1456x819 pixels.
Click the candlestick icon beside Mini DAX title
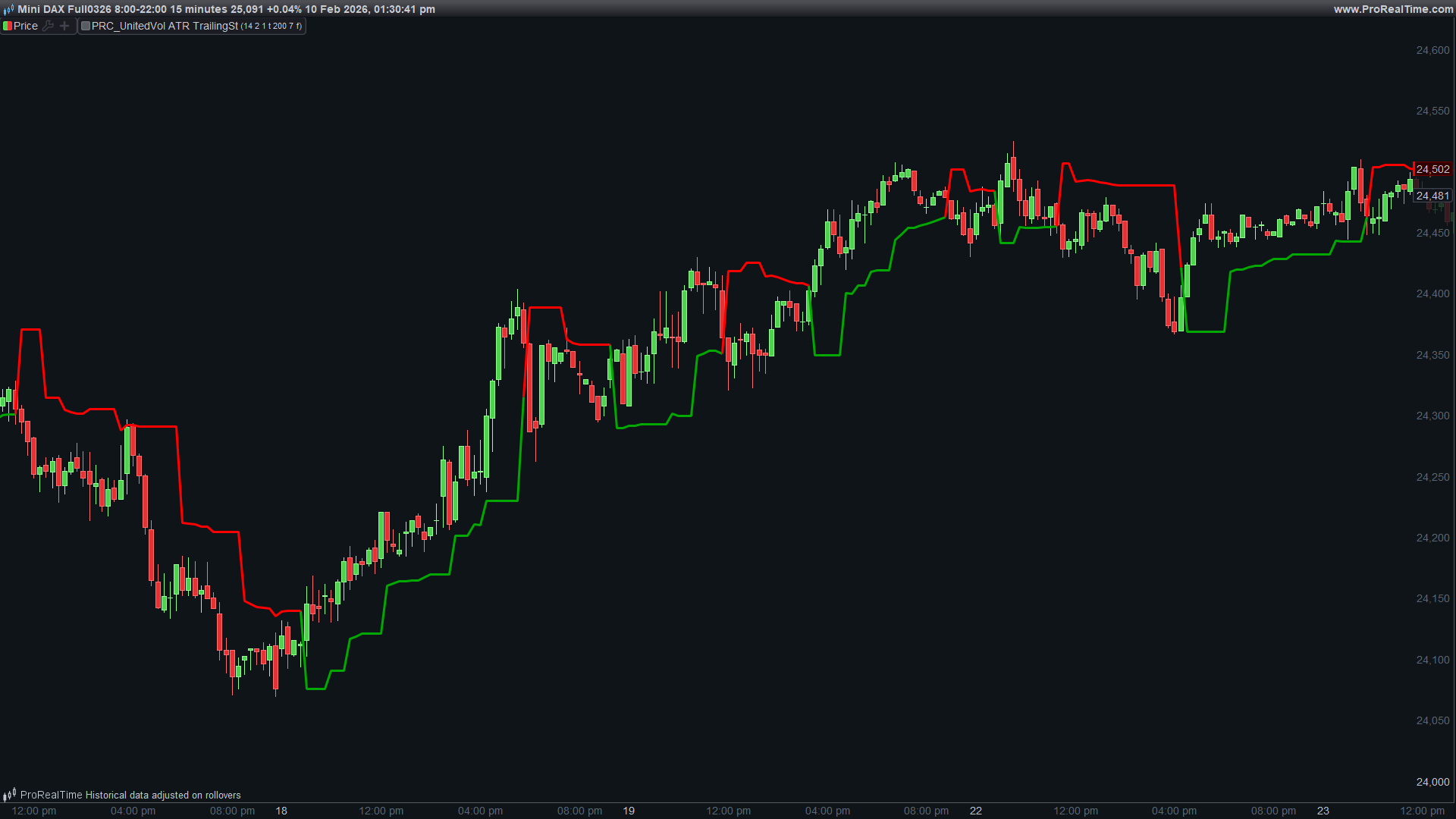[8, 9]
